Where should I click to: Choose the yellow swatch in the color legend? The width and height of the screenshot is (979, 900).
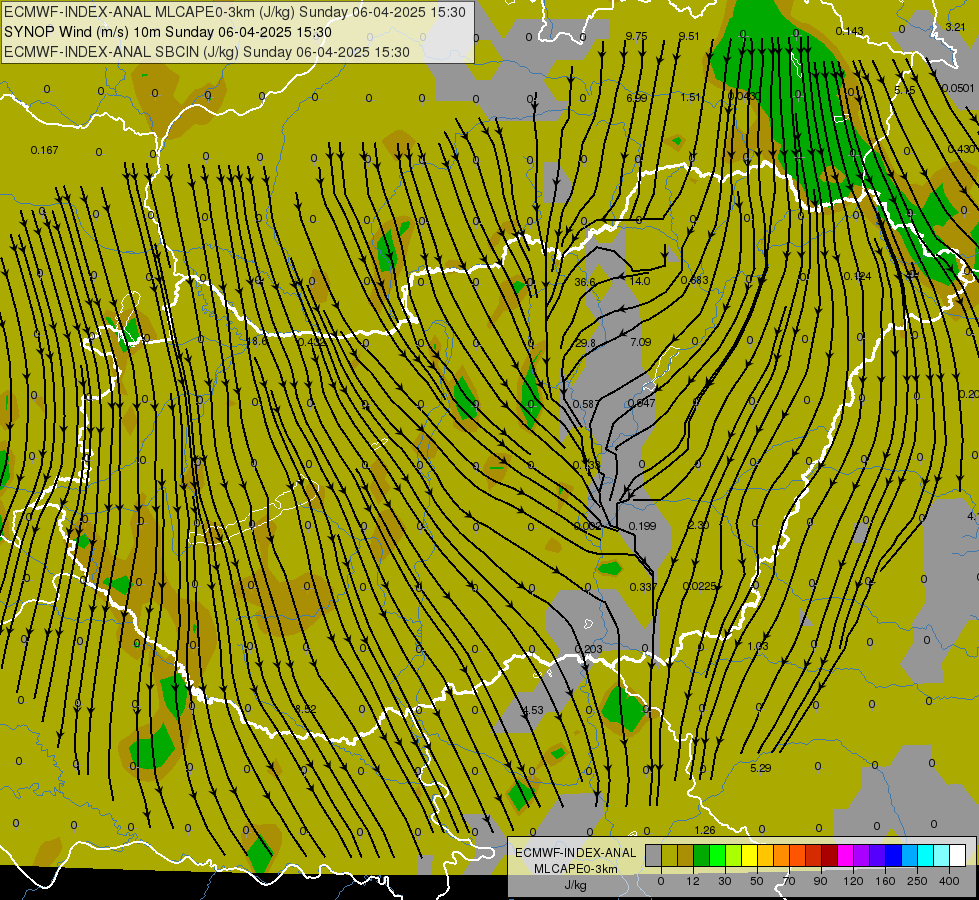point(750,855)
